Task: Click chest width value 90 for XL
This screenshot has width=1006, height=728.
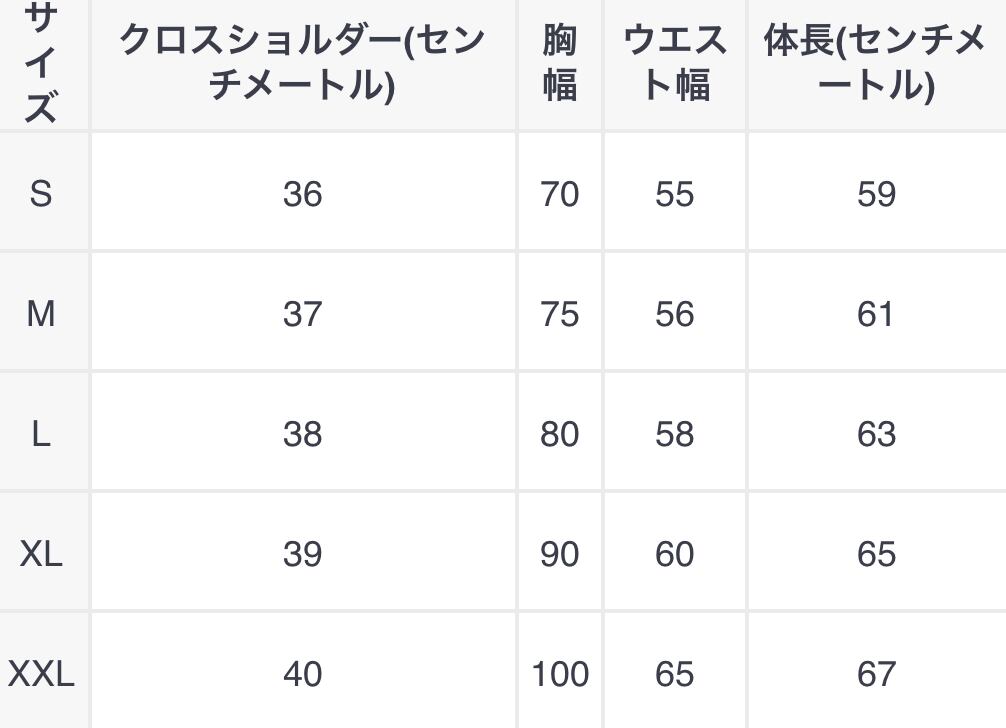Action: click(560, 553)
